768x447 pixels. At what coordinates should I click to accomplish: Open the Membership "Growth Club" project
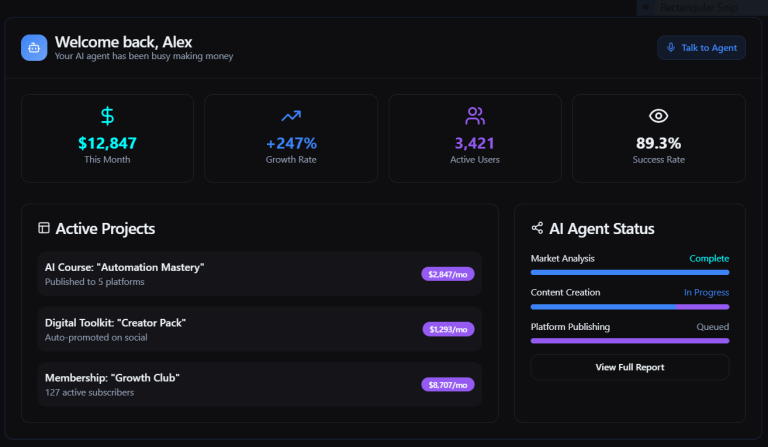(260, 385)
